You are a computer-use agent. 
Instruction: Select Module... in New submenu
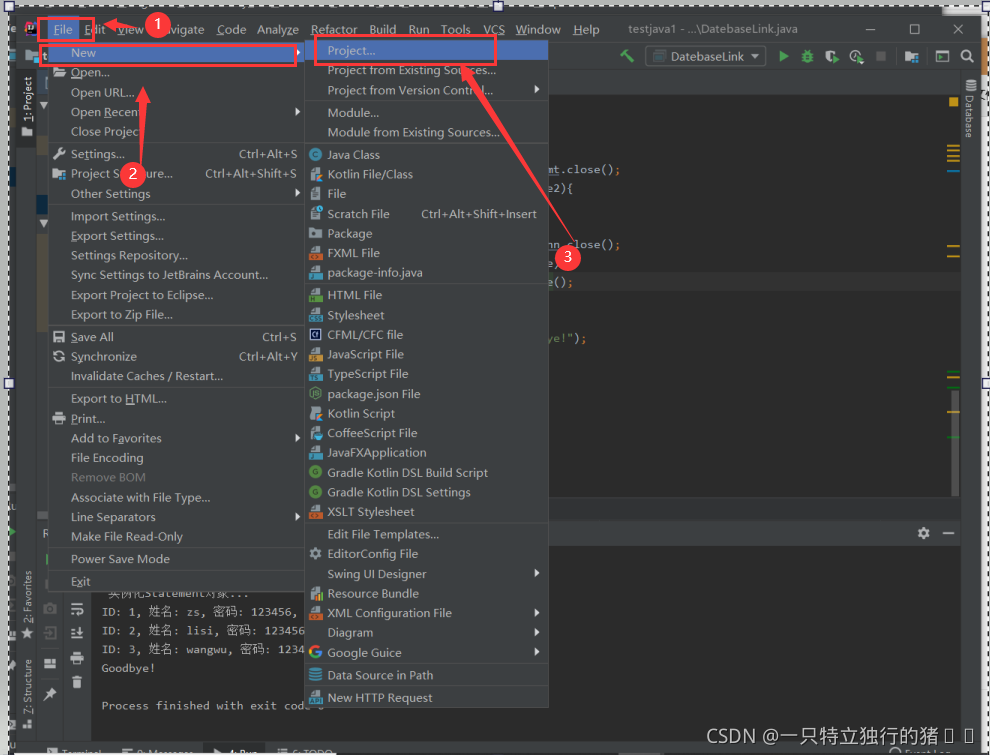point(426,113)
